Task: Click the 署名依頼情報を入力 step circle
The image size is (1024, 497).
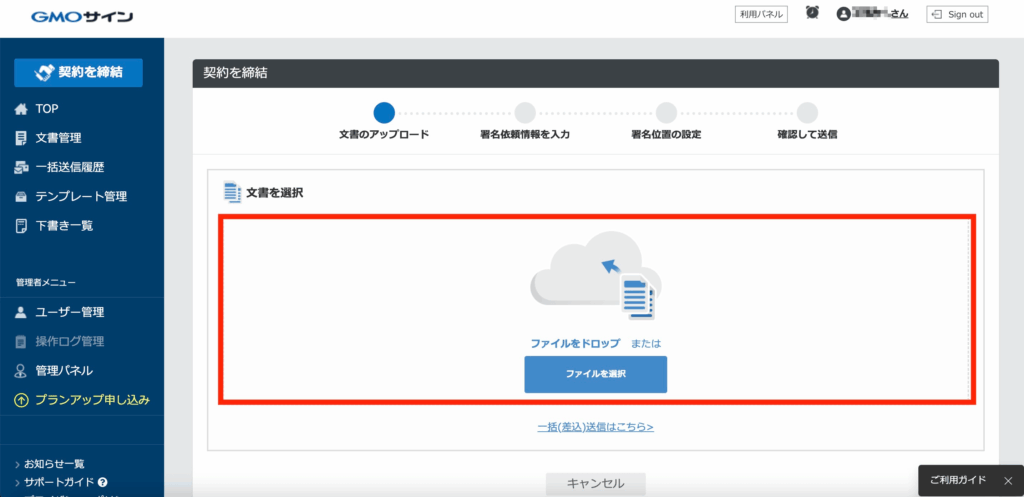Action: 525,113
